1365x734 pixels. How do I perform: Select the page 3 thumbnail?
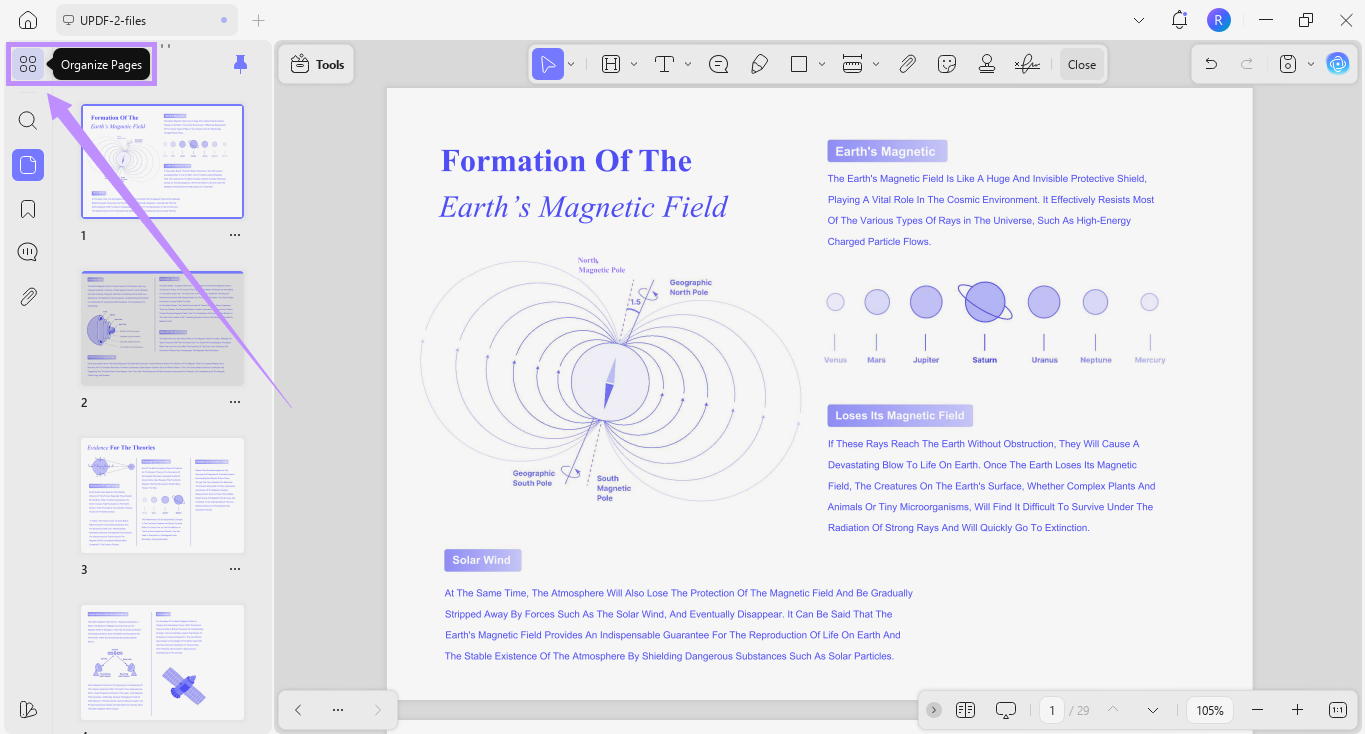click(x=162, y=495)
